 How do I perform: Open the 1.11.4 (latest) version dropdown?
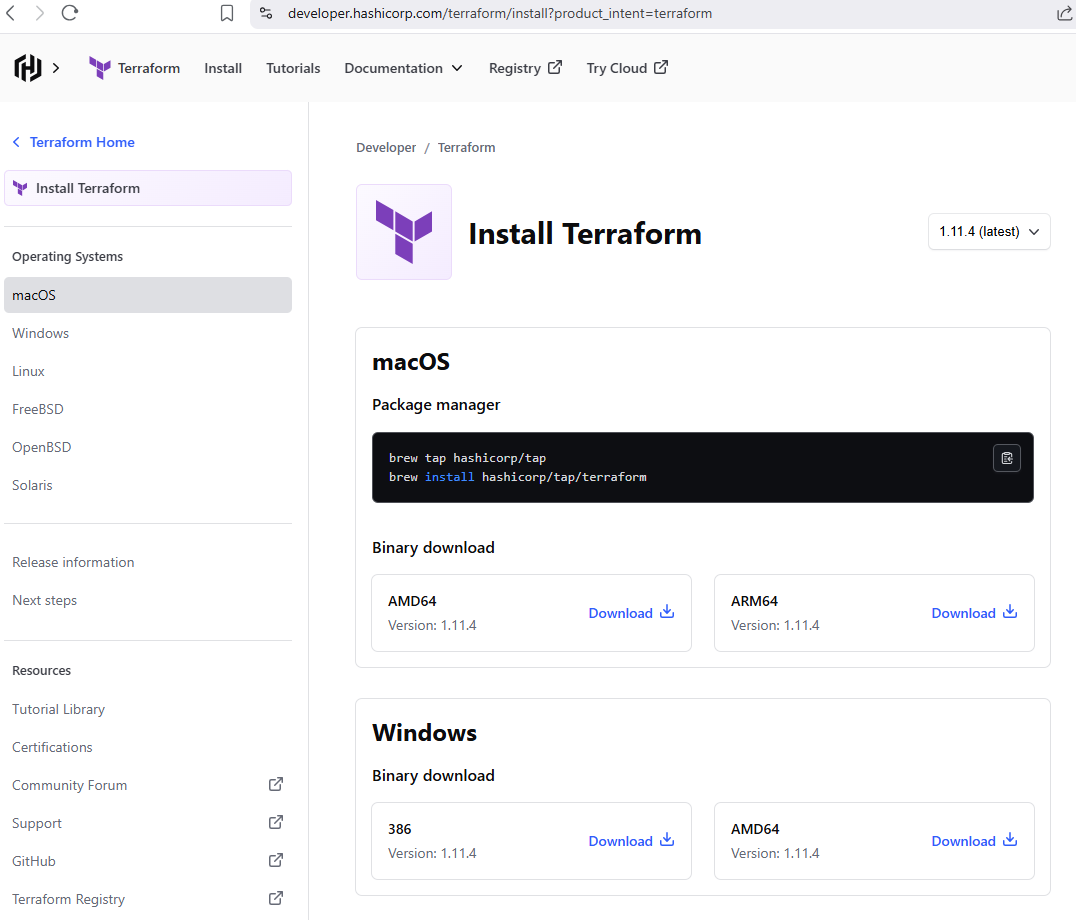pyautogui.click(x=989, y=232)
